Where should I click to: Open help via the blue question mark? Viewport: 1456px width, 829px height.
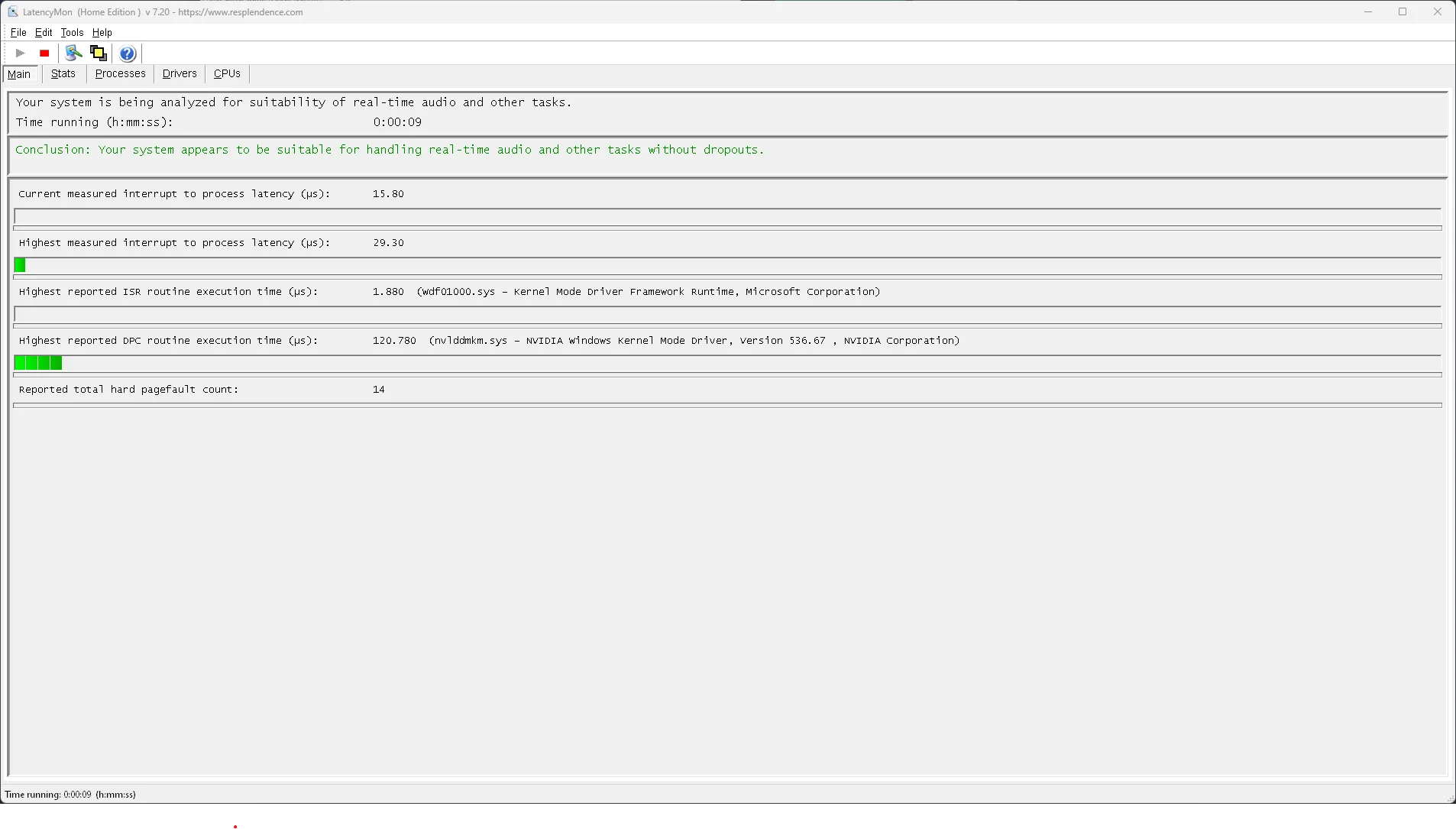[x=128, y=53]
